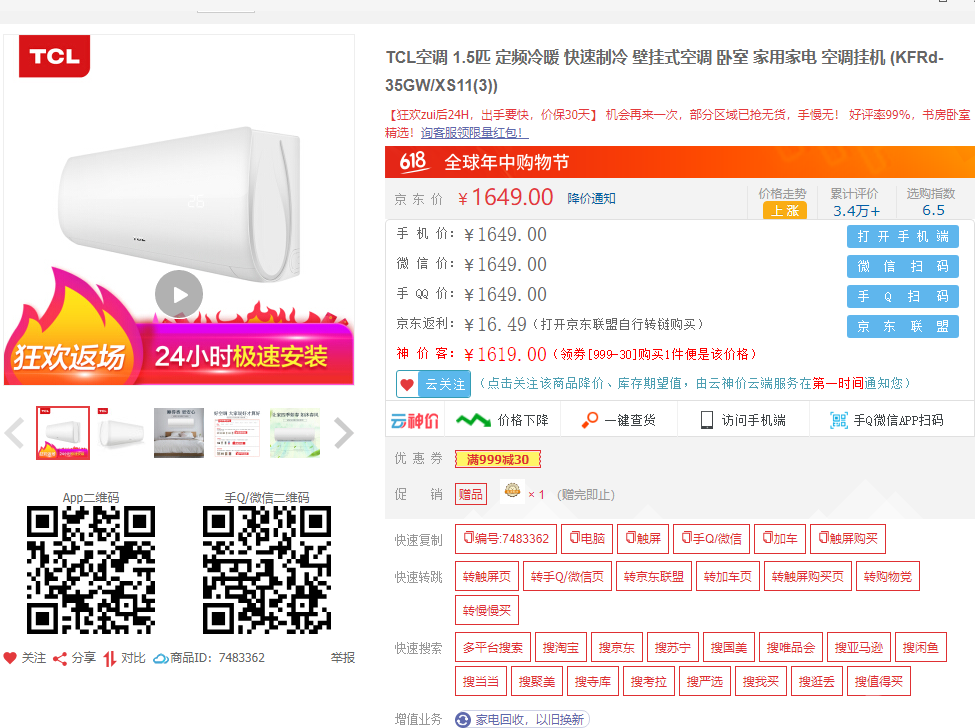Click 降价通知 price drop notice

click(591, 198)
